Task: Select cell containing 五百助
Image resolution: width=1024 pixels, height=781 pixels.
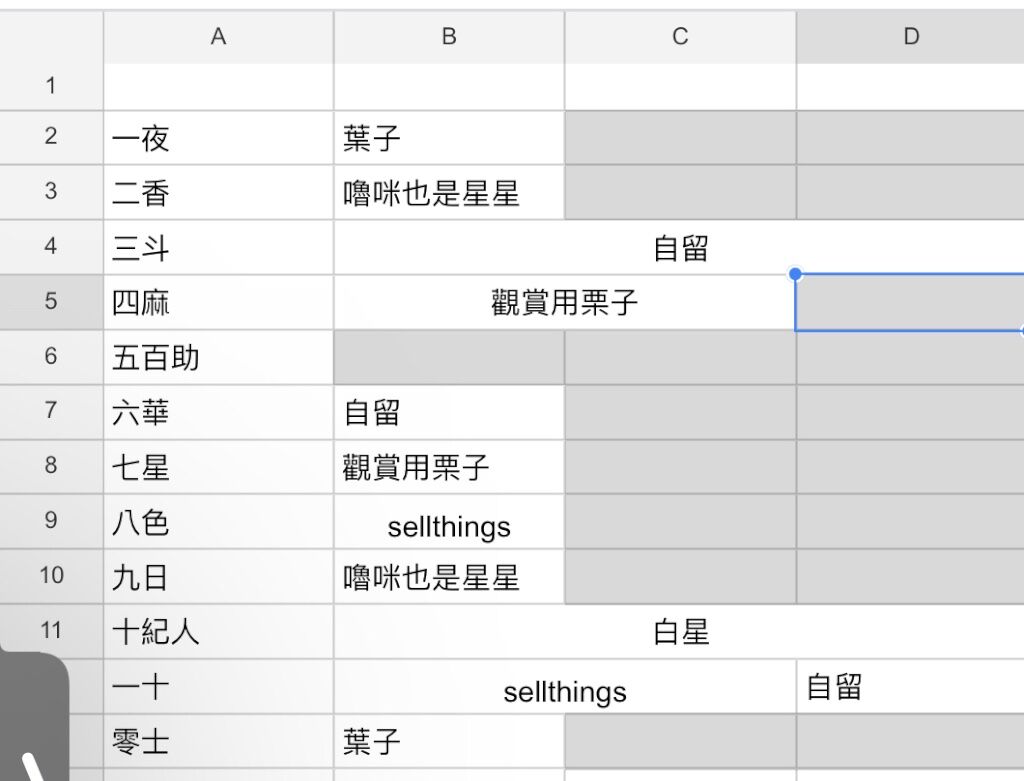Action: 218,357
